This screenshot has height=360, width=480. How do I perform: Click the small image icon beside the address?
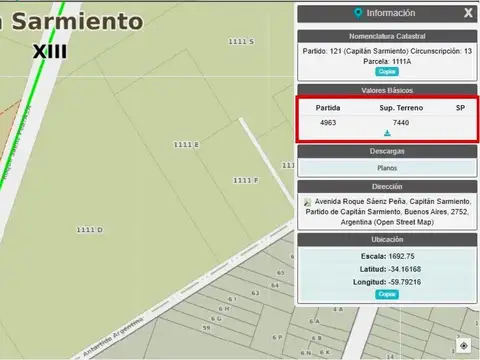(x=308, y=202)
